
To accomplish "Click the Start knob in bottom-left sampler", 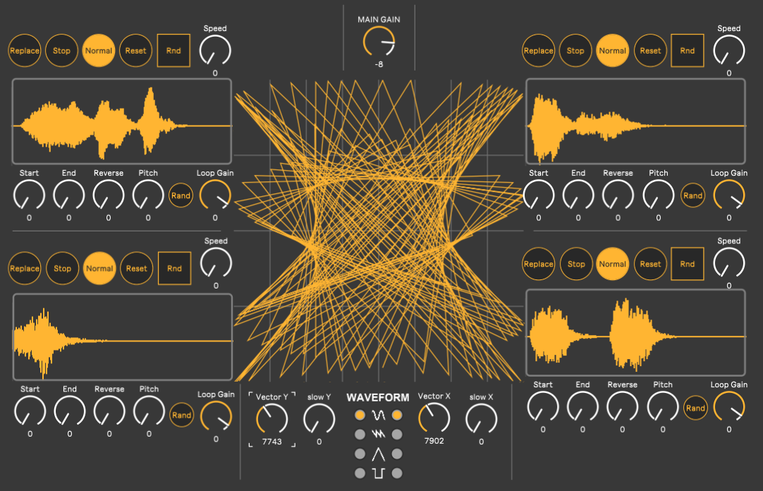I will point(30,412).
